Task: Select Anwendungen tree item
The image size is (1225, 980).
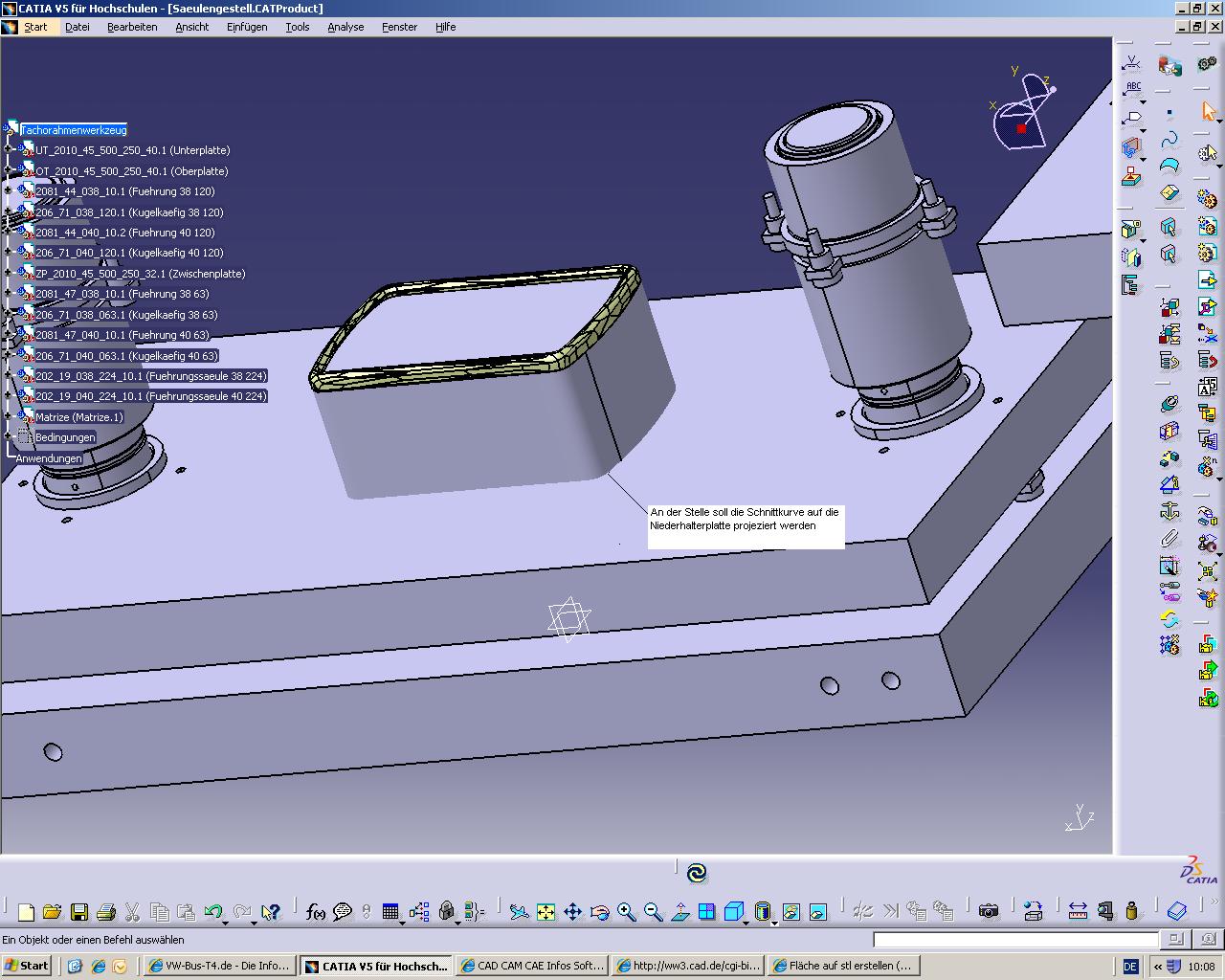Action: (x=49, y=458)
